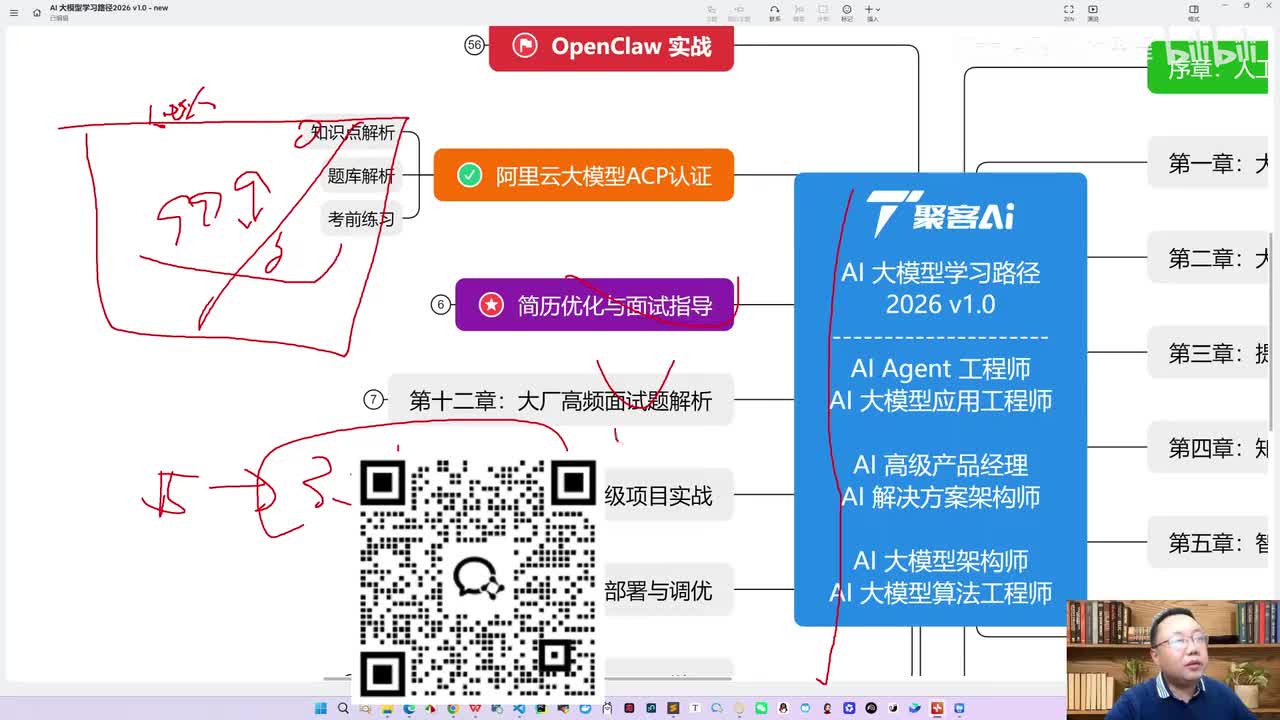Select the 知识点解析 subtopic

click(352, 132)
